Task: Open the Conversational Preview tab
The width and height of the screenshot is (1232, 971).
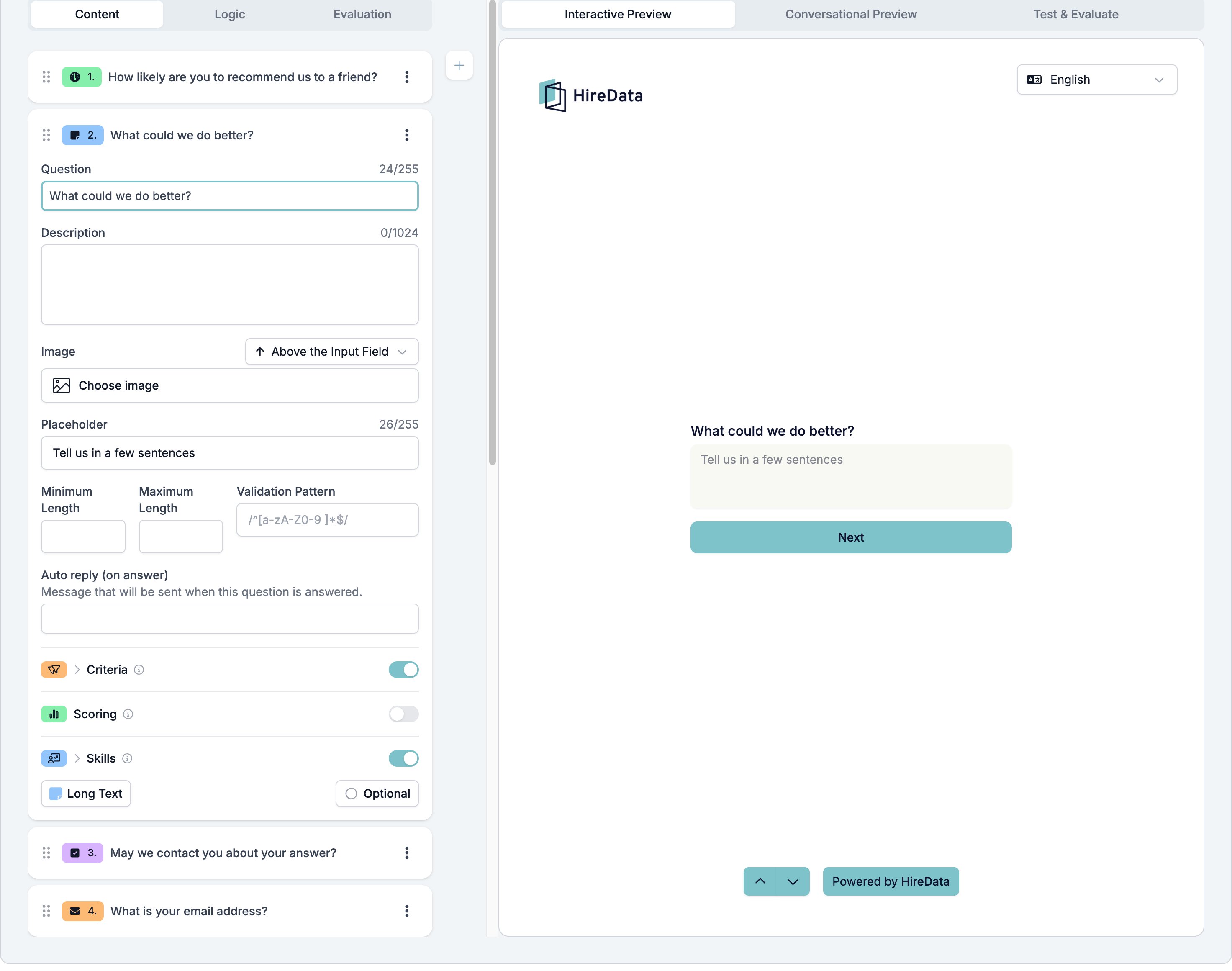Action: 851,14
